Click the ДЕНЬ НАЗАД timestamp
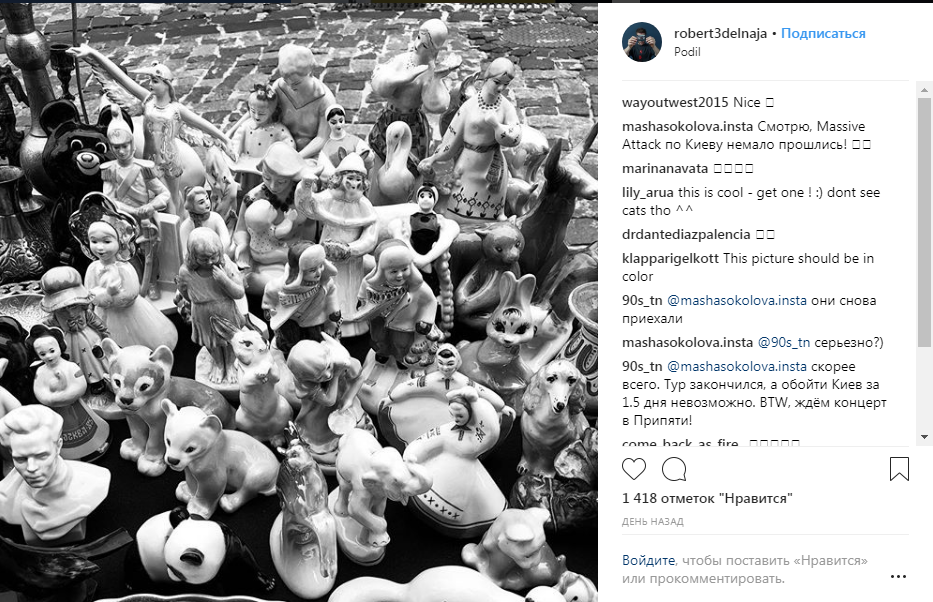933x602 pixels. point(653,522)
